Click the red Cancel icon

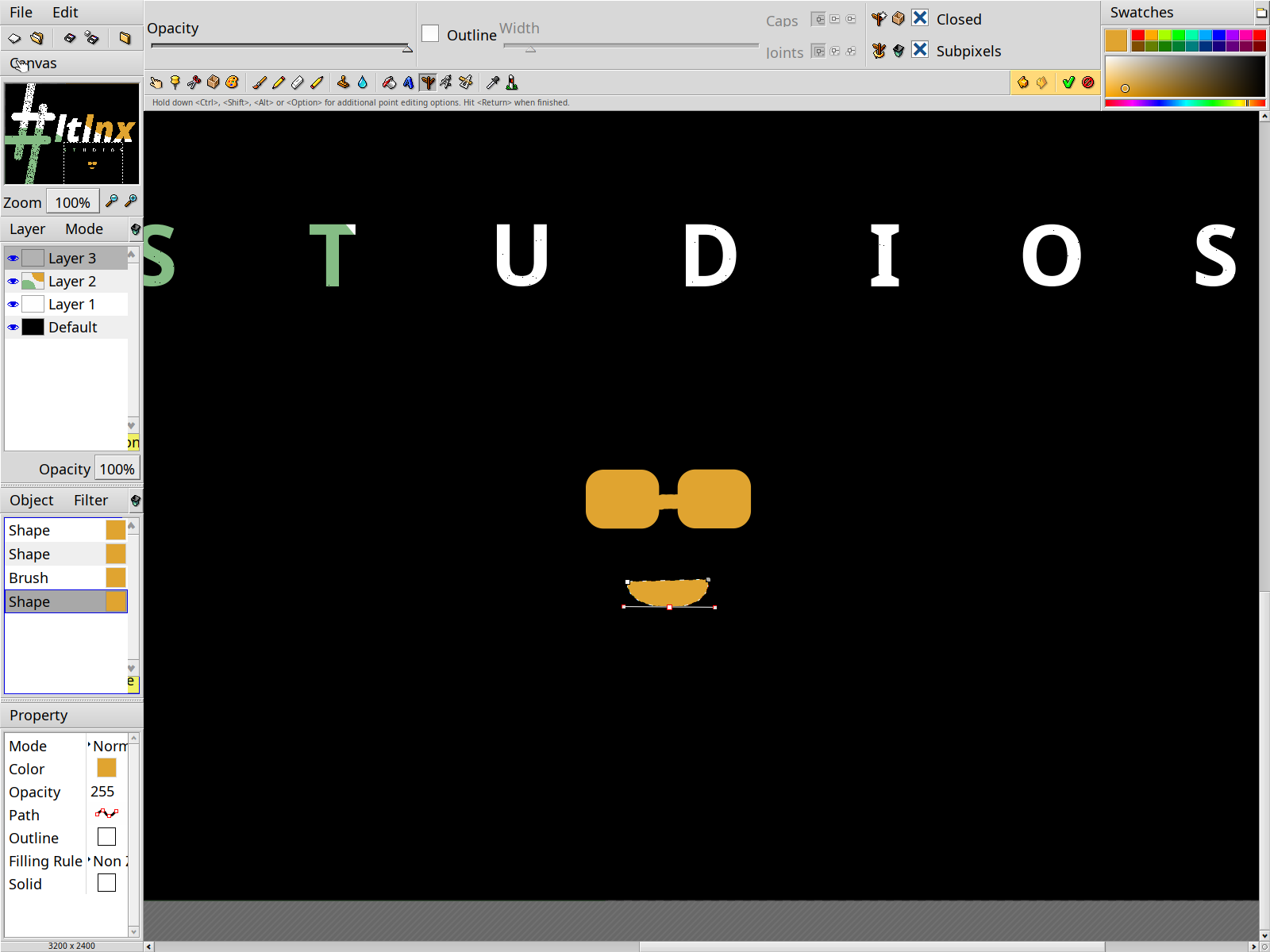[1087, 83]
